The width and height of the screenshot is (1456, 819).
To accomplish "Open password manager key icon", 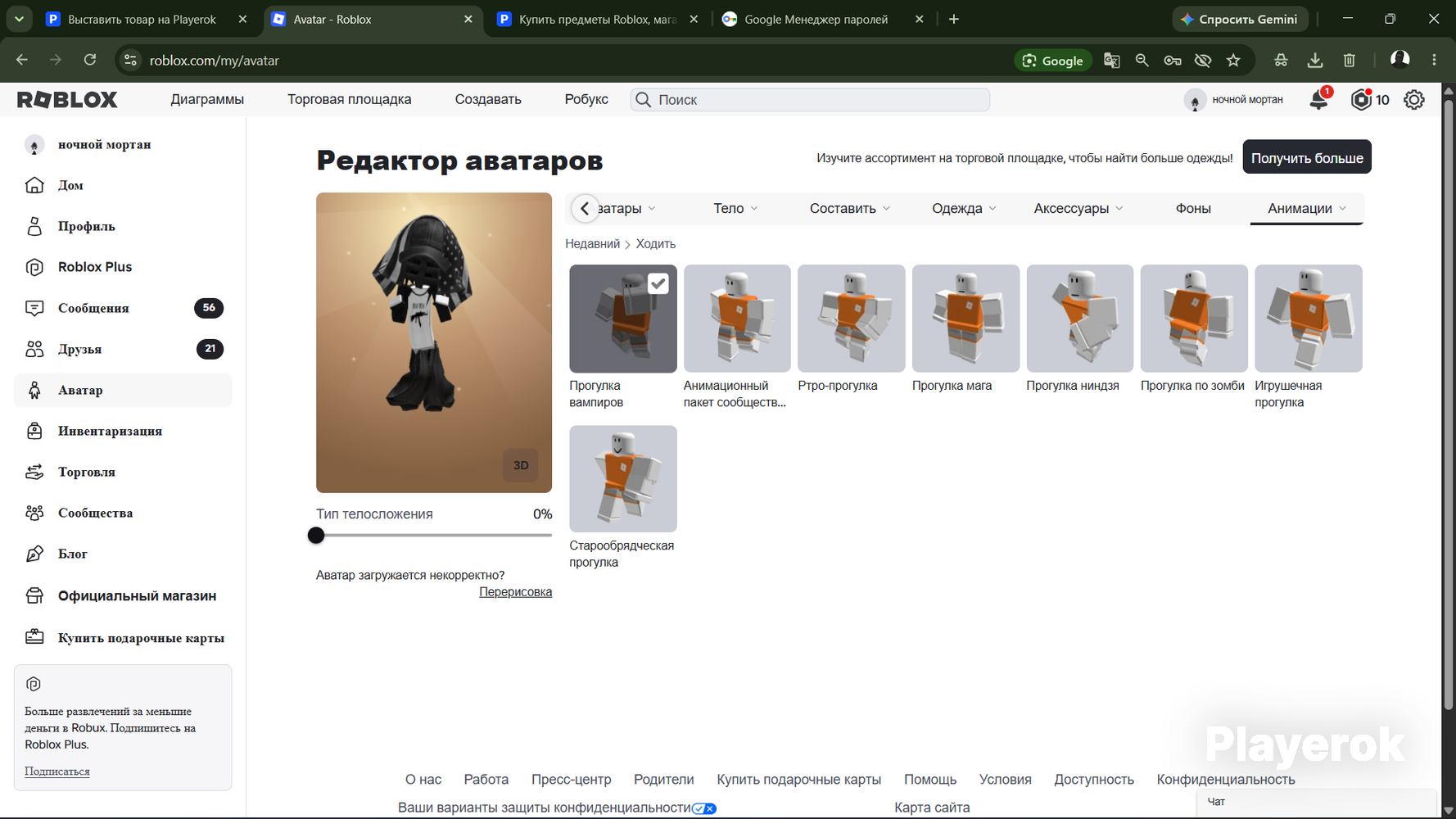I will [x=1173, y=60].
